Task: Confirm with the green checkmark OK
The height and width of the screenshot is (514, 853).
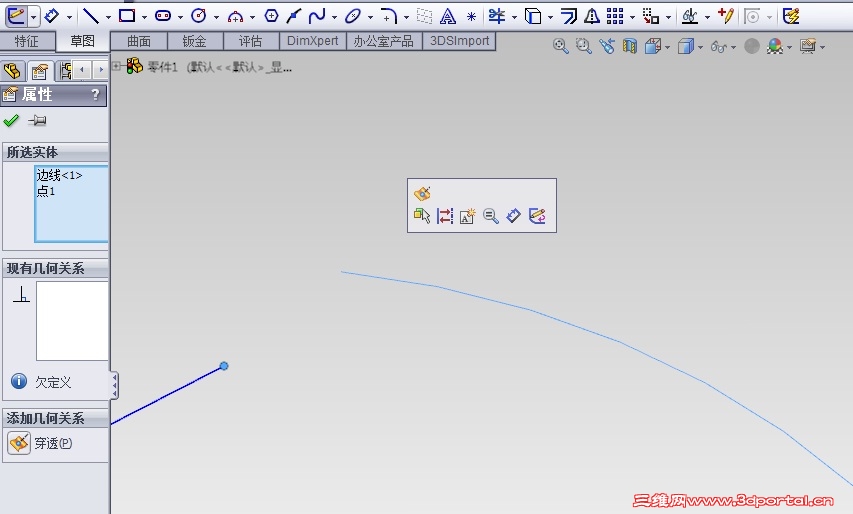Action: [x=11, y=120]
